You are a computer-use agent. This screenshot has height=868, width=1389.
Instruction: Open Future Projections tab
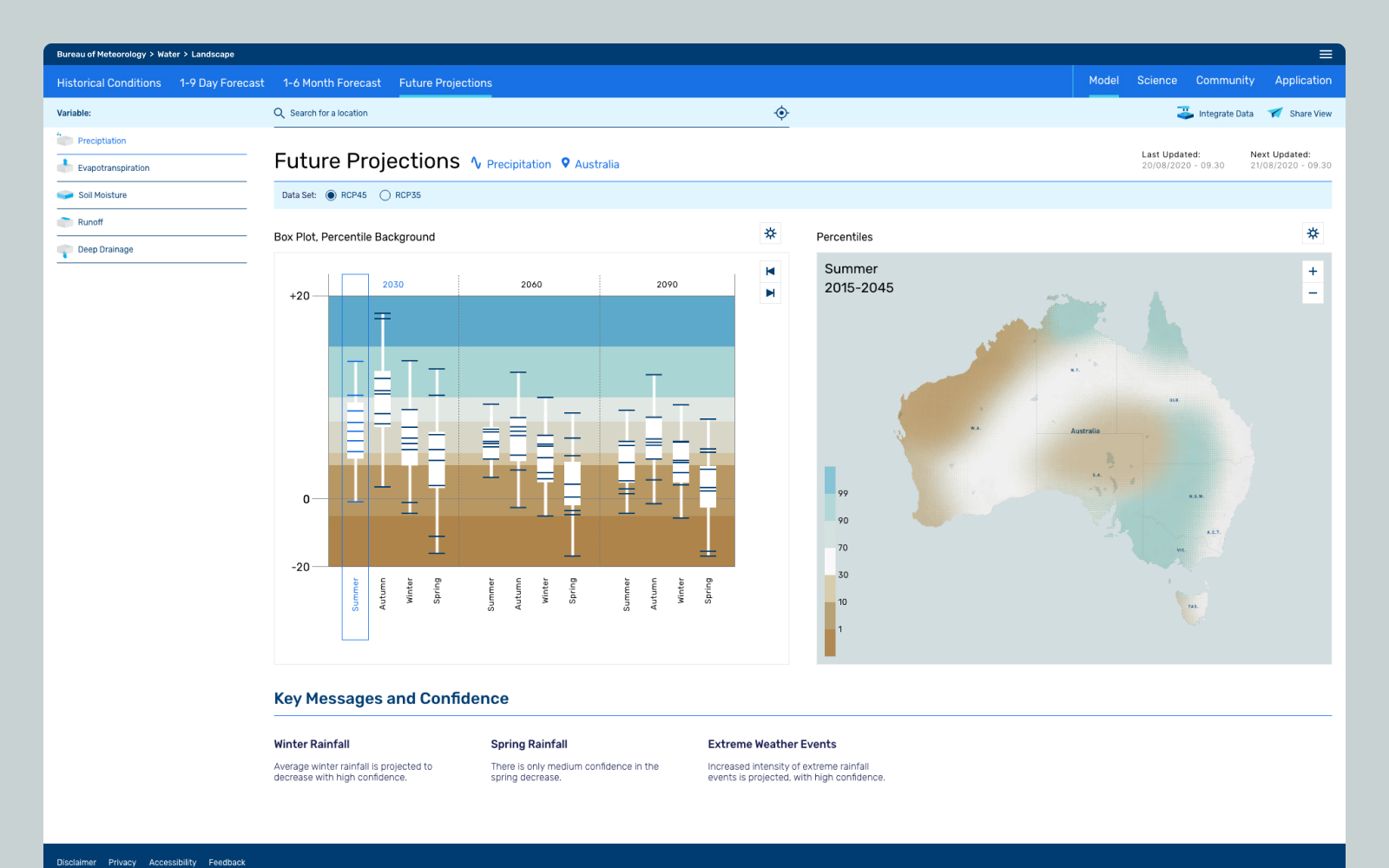coord(445,82)
